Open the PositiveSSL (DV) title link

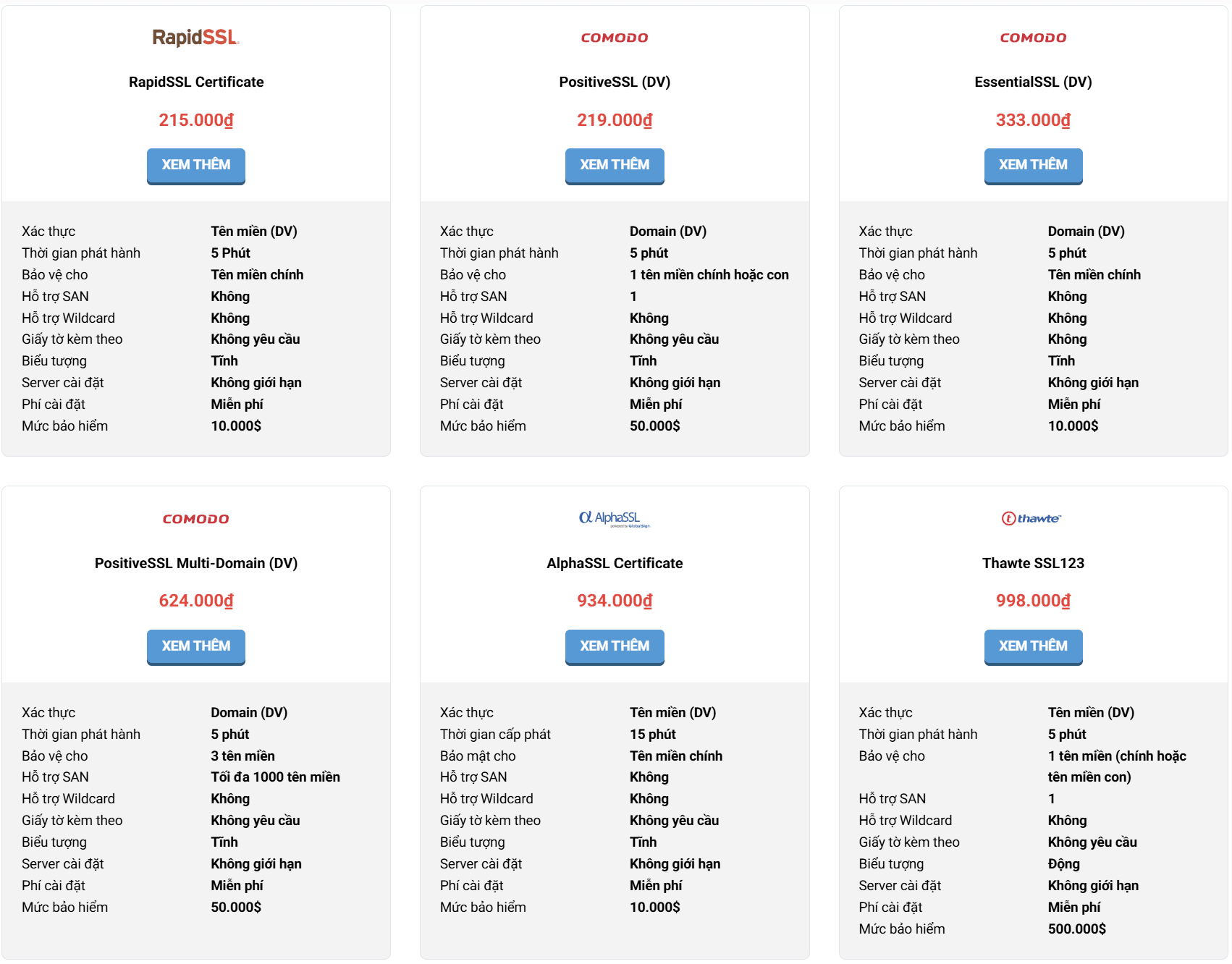click(x=615, y=82)
